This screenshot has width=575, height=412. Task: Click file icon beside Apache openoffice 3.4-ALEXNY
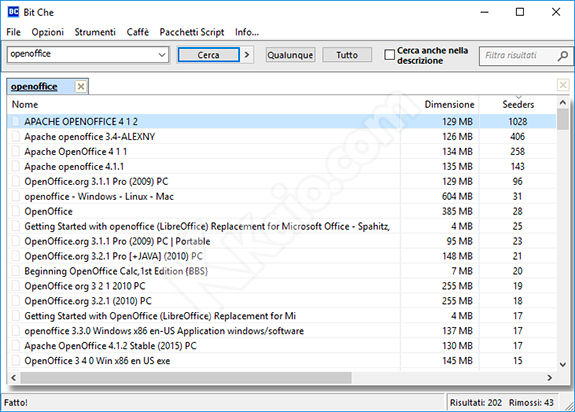(x=16, y=136)
